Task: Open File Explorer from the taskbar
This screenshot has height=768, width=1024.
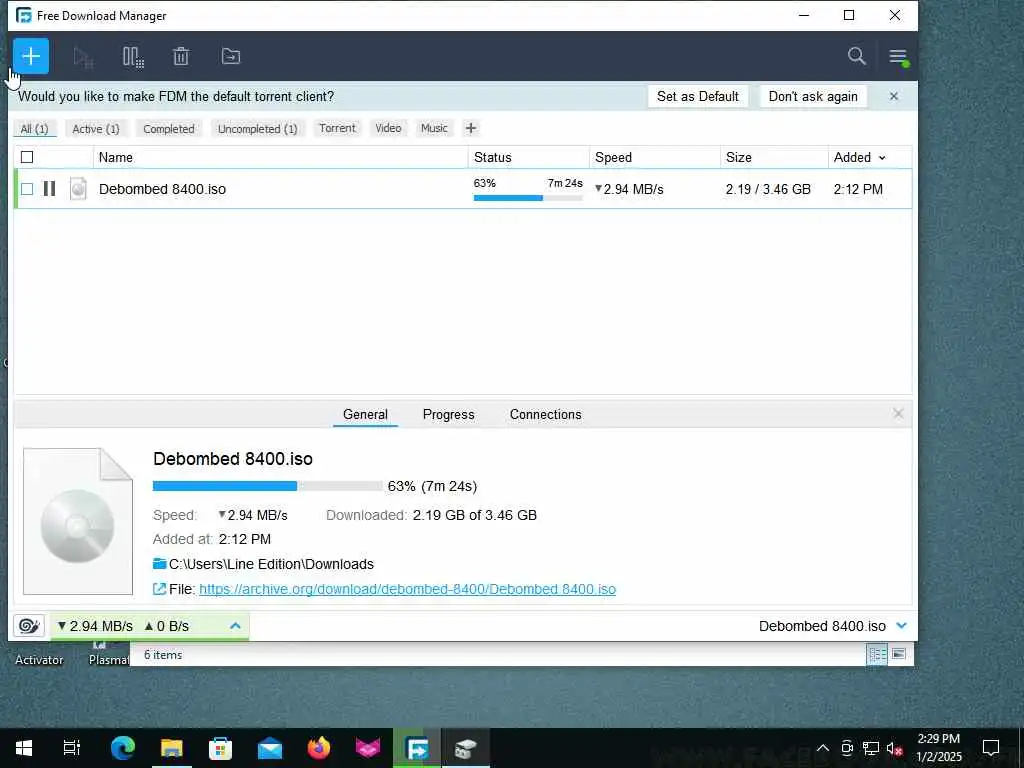Action: click(x=172, y=748)
